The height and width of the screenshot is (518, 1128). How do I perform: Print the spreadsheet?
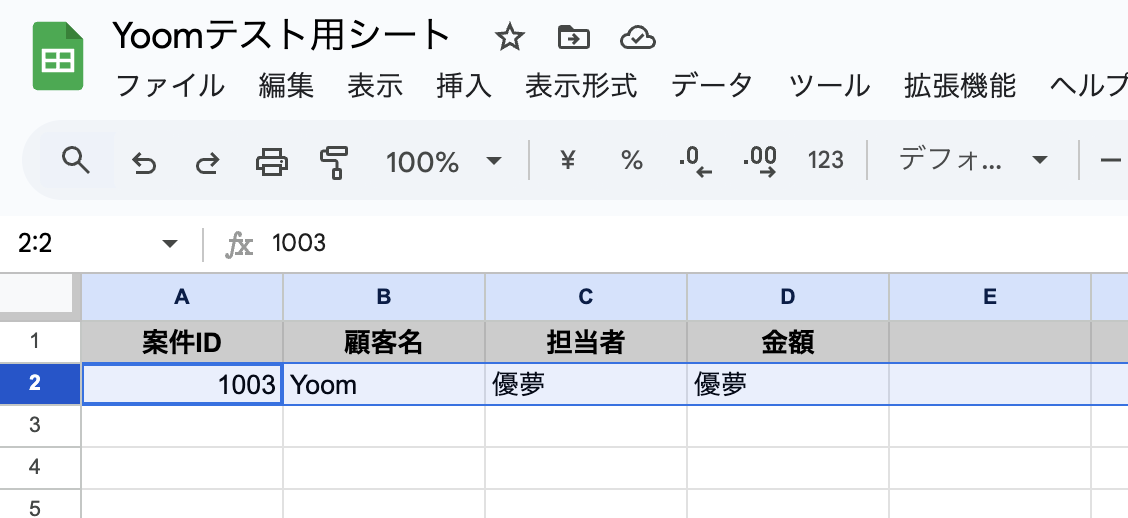(x=271, y=161)
